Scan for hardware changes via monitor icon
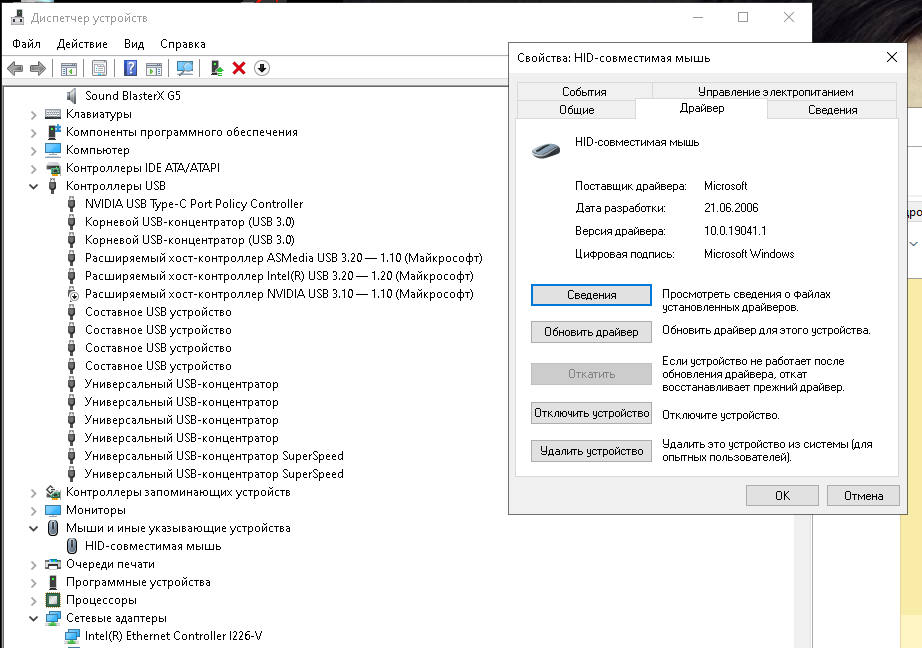 [185, 68]
